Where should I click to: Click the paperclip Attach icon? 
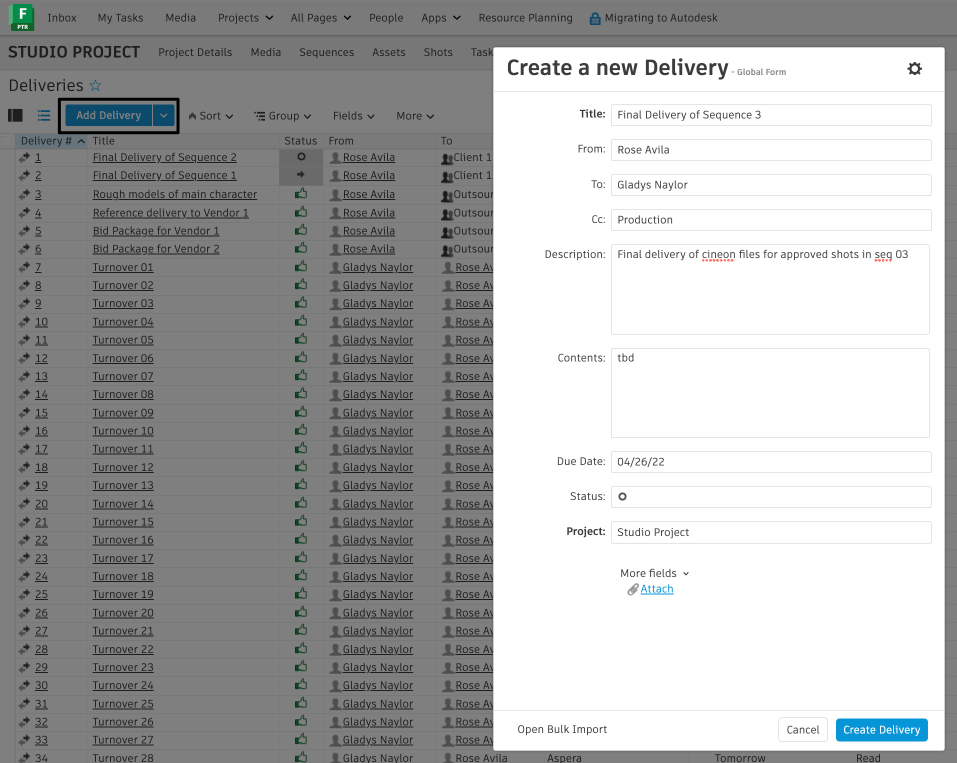(x=633, y=589)
